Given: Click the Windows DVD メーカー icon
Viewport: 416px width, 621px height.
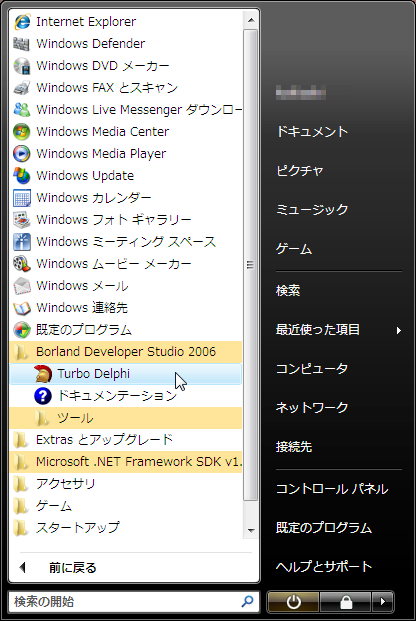Looking at the screenshot, I should [21, 66].
